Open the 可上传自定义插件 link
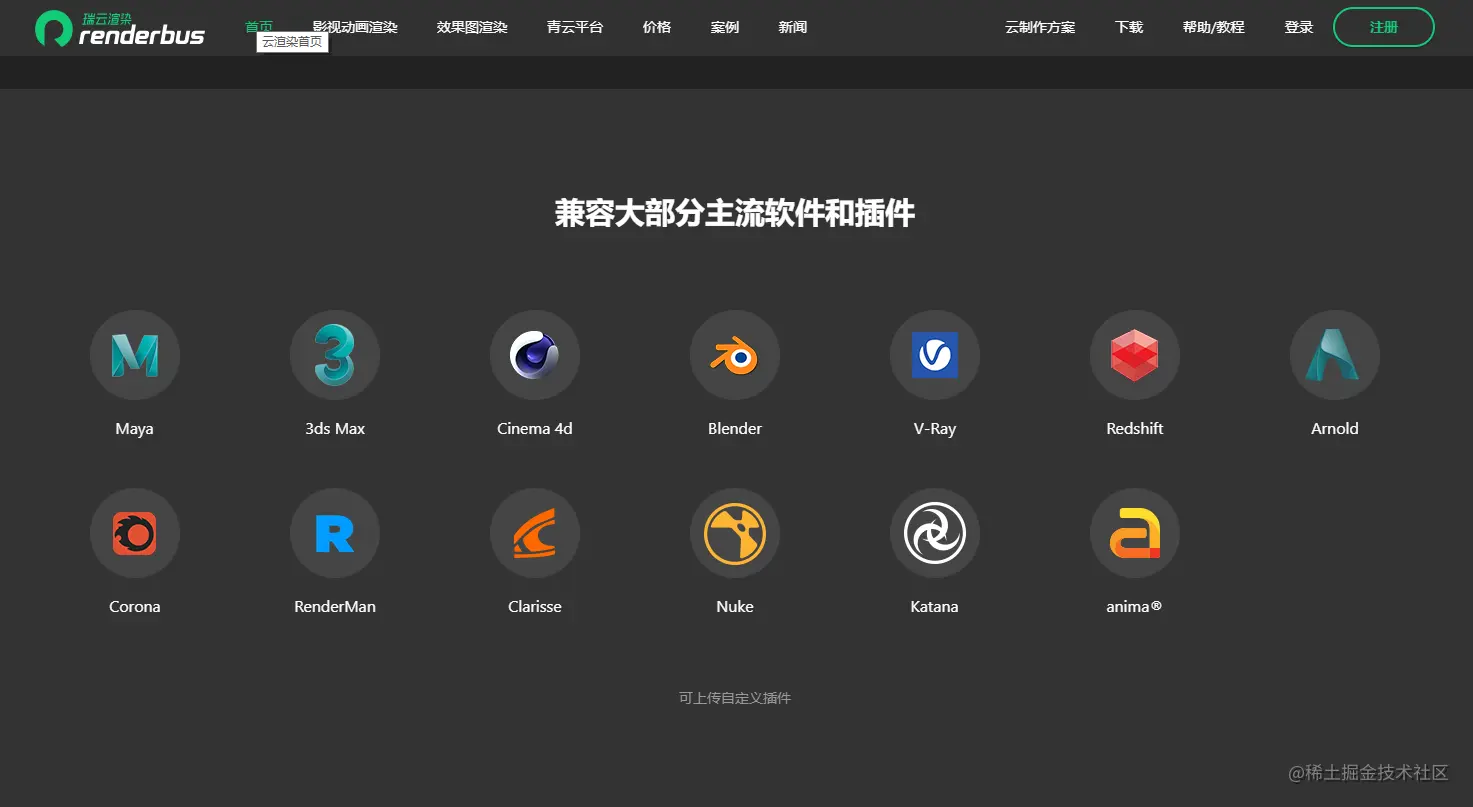Image resolution: width=1473 pixels, height=807 pixels. pyautogui.click(x=735, y=698)
